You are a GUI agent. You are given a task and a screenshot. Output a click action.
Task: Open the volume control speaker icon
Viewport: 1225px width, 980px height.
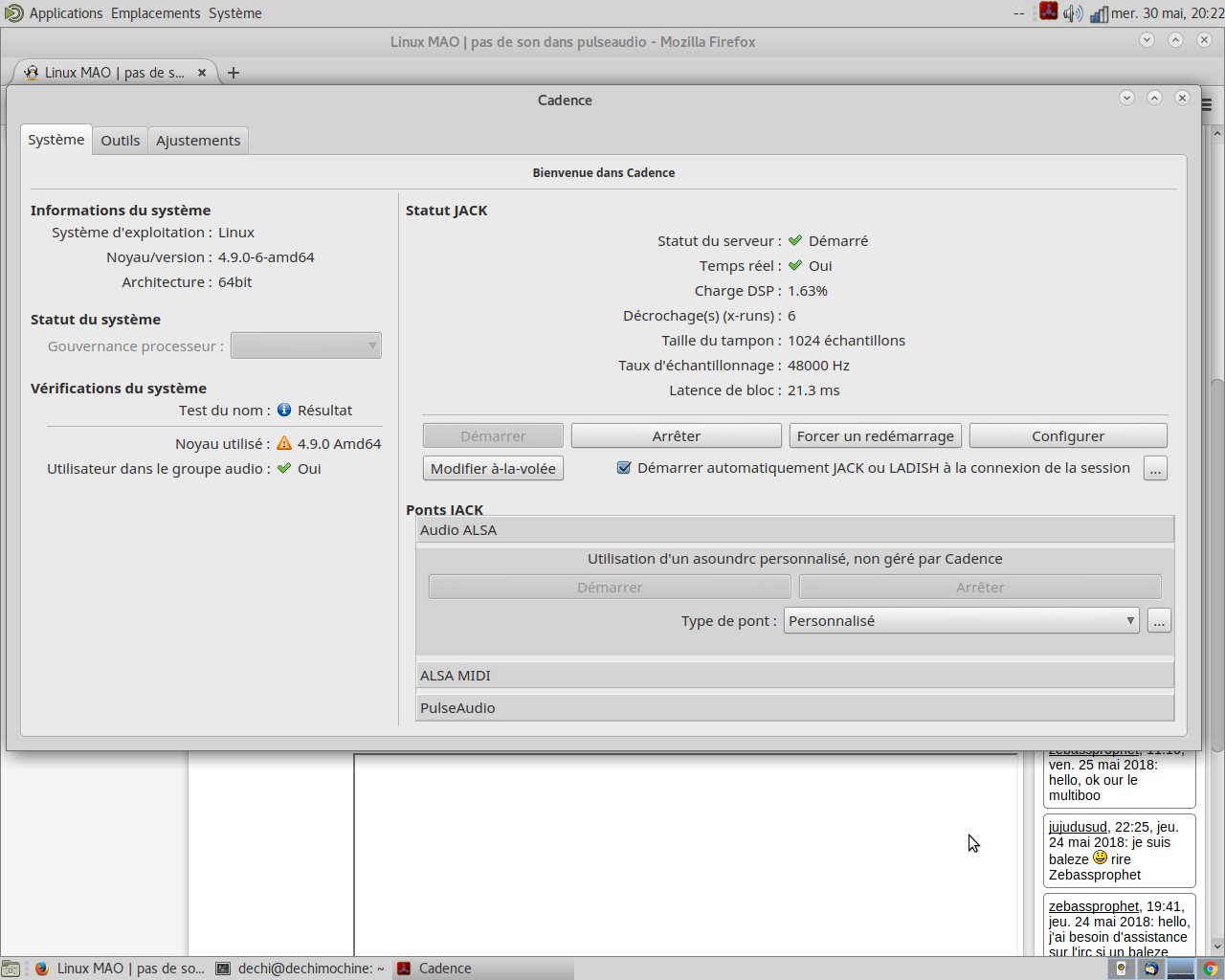pos(1073,13)
